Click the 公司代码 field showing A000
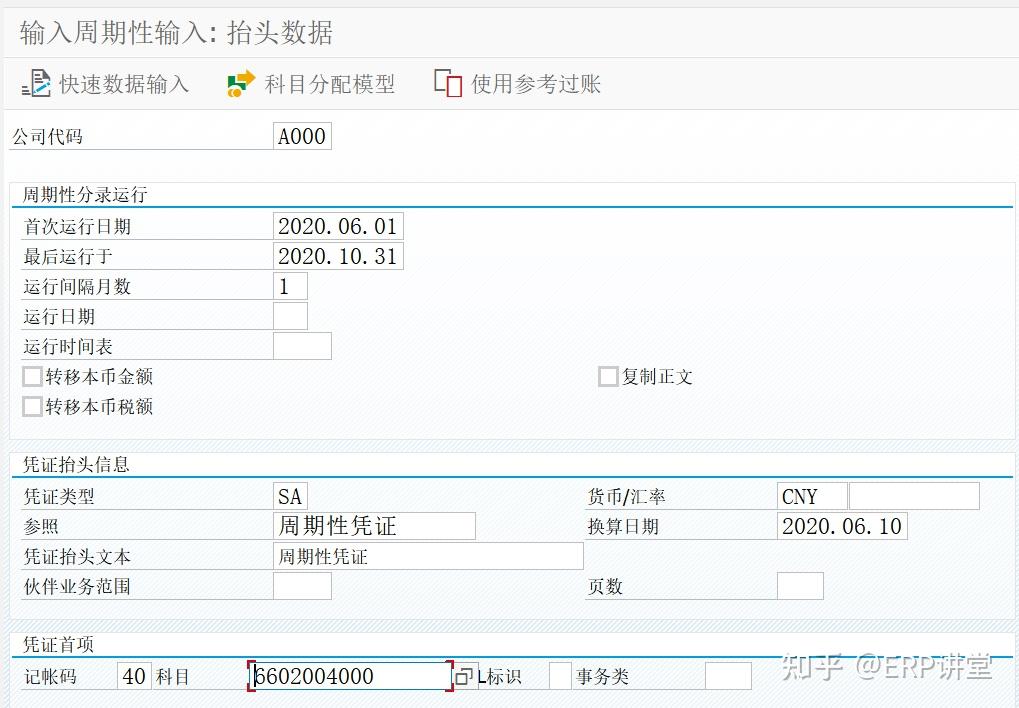Screen dimensions: 1019x708 pyautogui.click(x=302, y=136)
